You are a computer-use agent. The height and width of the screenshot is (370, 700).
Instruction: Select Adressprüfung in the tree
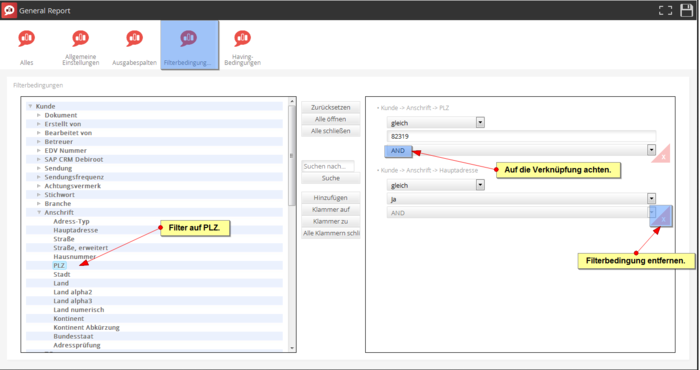tap(77, 345)
